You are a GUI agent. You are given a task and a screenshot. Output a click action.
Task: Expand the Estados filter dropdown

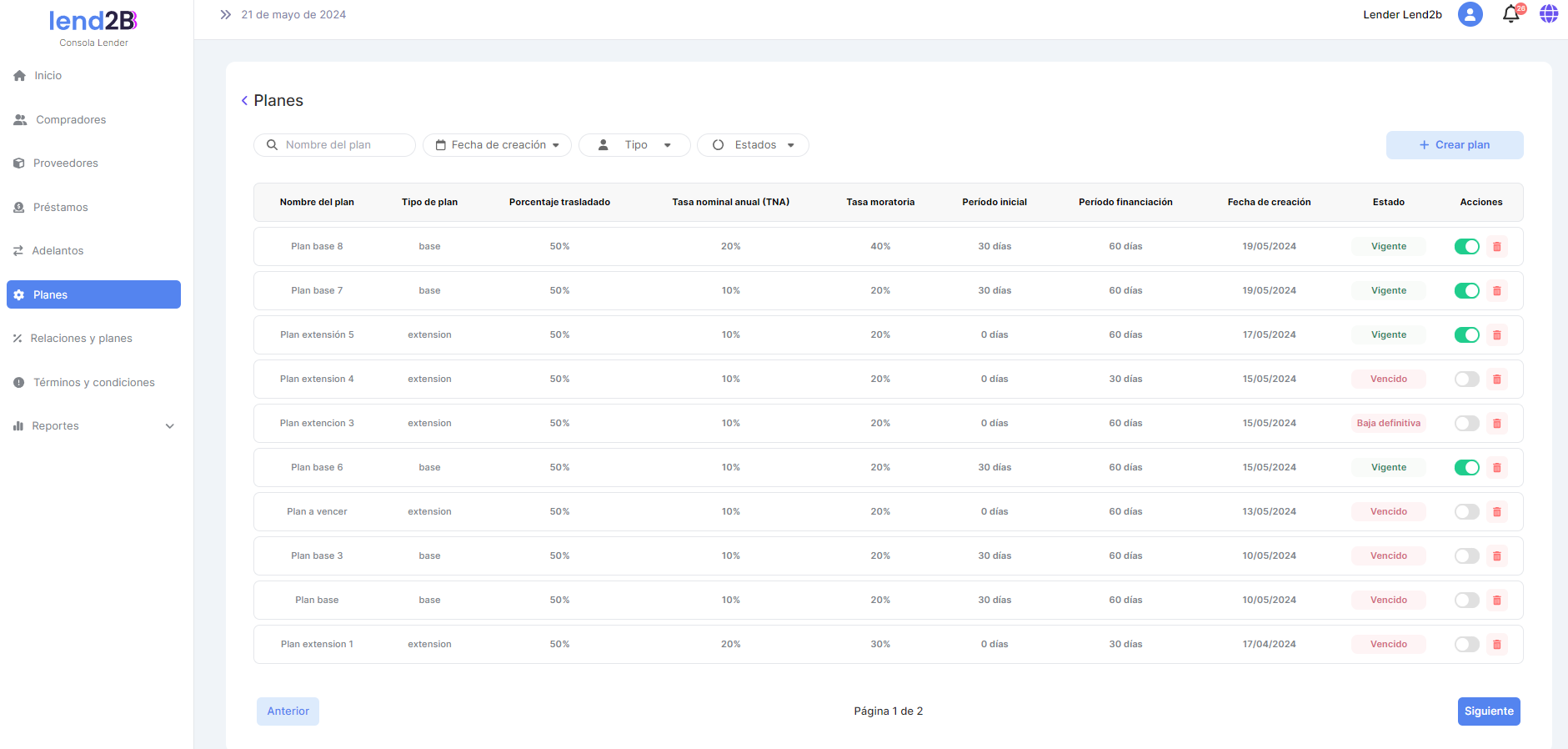(x=753, y=145)
